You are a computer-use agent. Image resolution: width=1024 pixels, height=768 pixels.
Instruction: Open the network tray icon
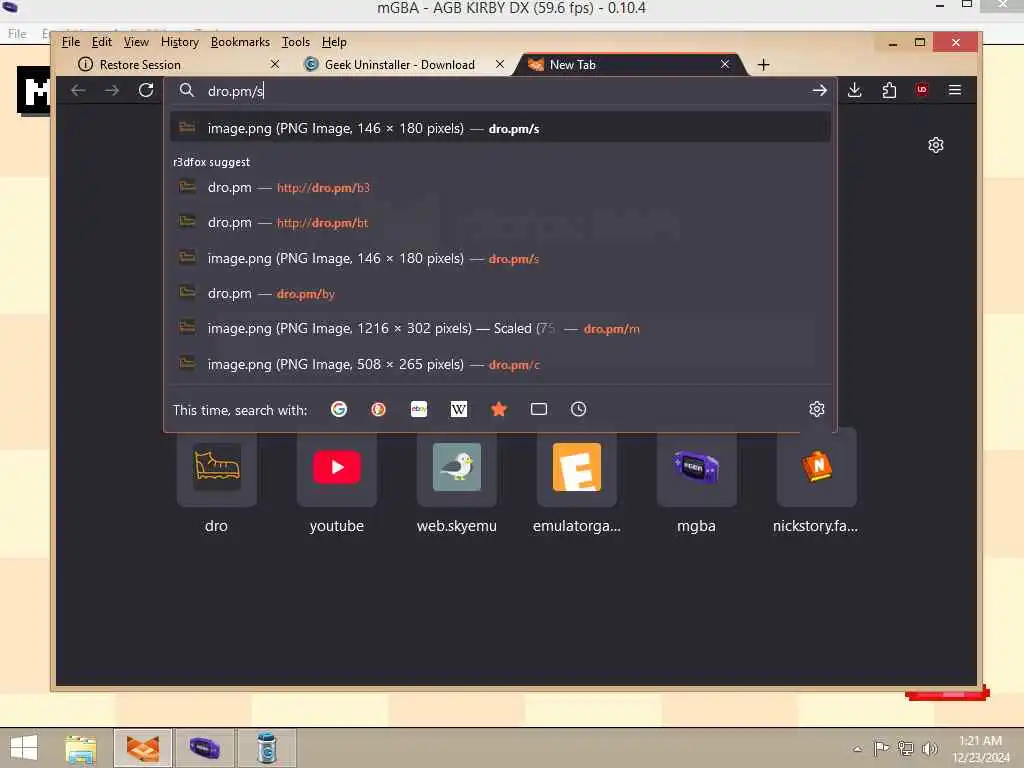[906, 748]
